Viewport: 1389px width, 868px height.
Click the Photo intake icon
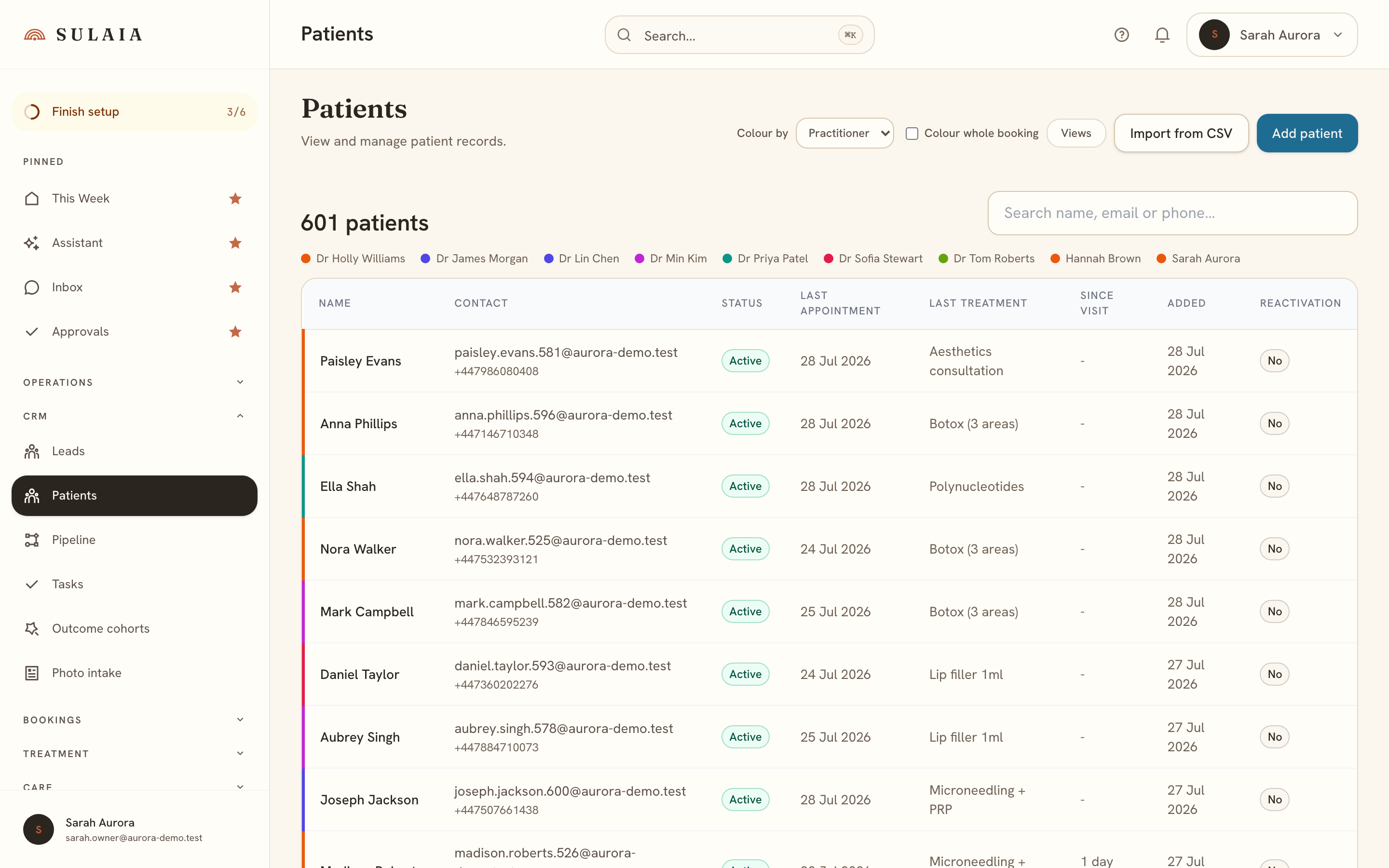(x=32, y=673)
